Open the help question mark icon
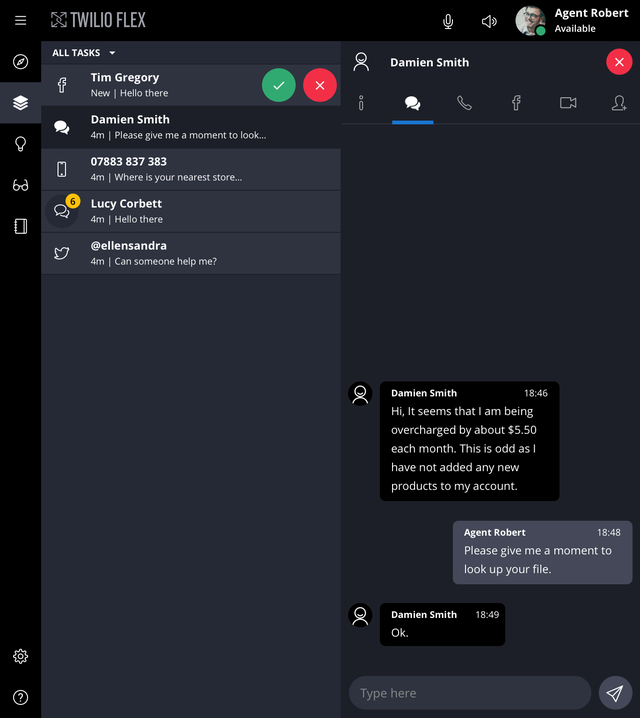The height and width of the screenshot is (718, 640). (20, 697)
